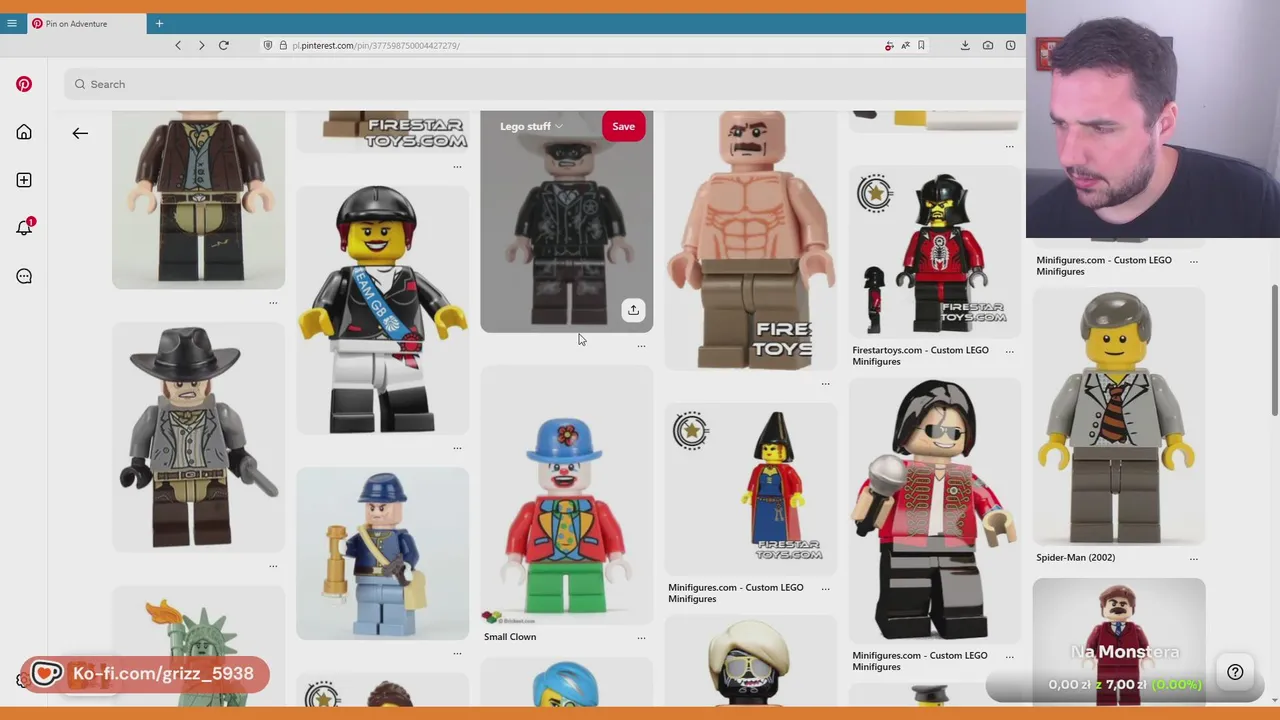
Task: Click the shield icon in address bar
Action: pyautogui.click(x=268, y=45)
